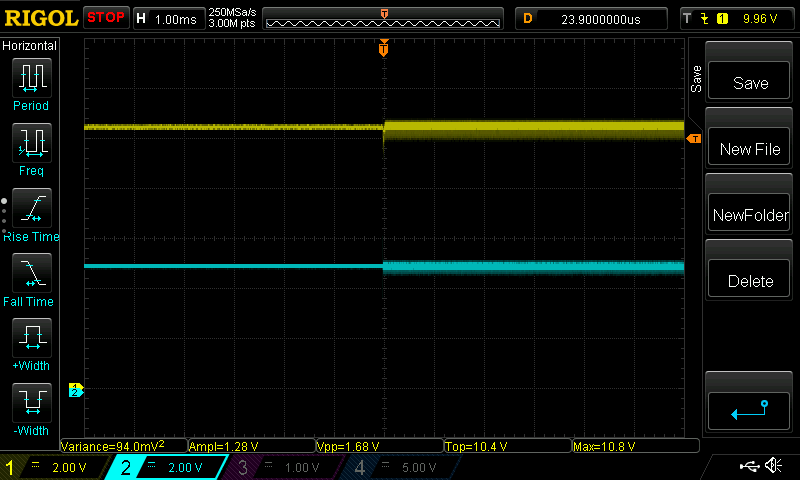The height and width of the screenshot is (480, 800).
Task: Click the orange trigger position marker
Action: click(384, 48)
